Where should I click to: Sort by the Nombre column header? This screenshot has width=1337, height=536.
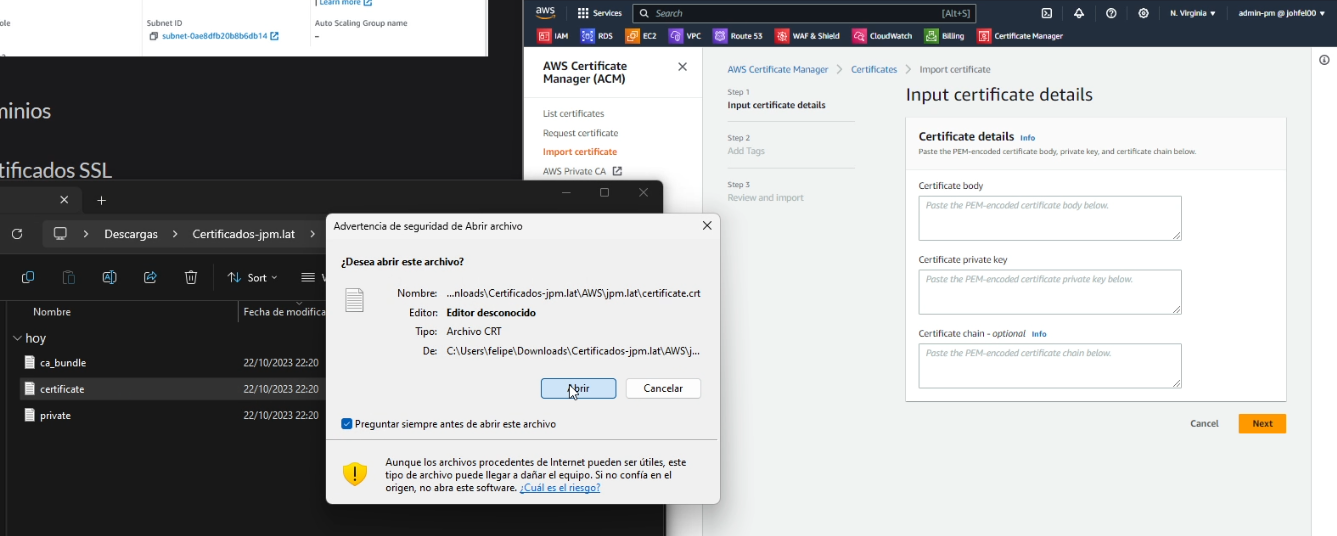pyautogui.click(x=52, y=312)
